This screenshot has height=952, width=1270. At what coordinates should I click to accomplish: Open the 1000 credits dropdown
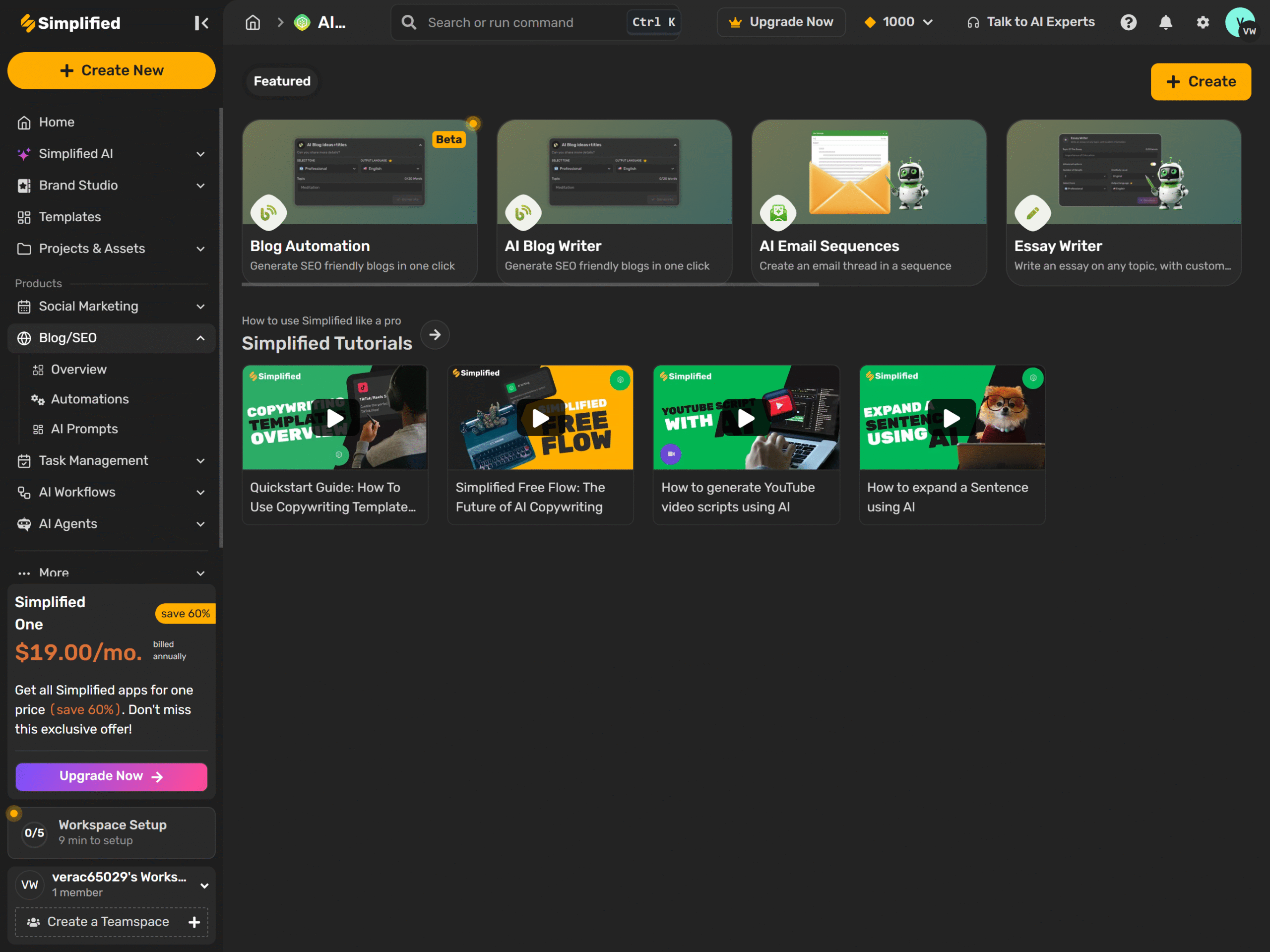(x=898, y=22)
